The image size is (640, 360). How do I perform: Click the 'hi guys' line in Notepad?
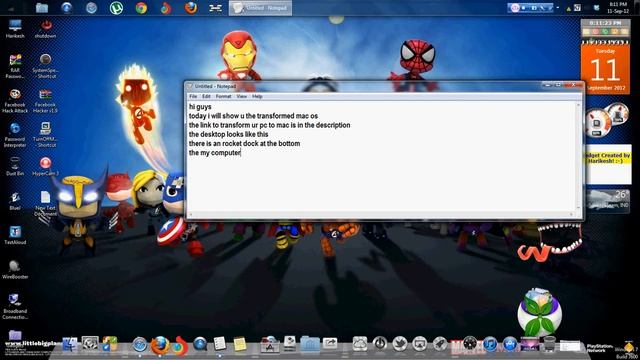point(200,107)
